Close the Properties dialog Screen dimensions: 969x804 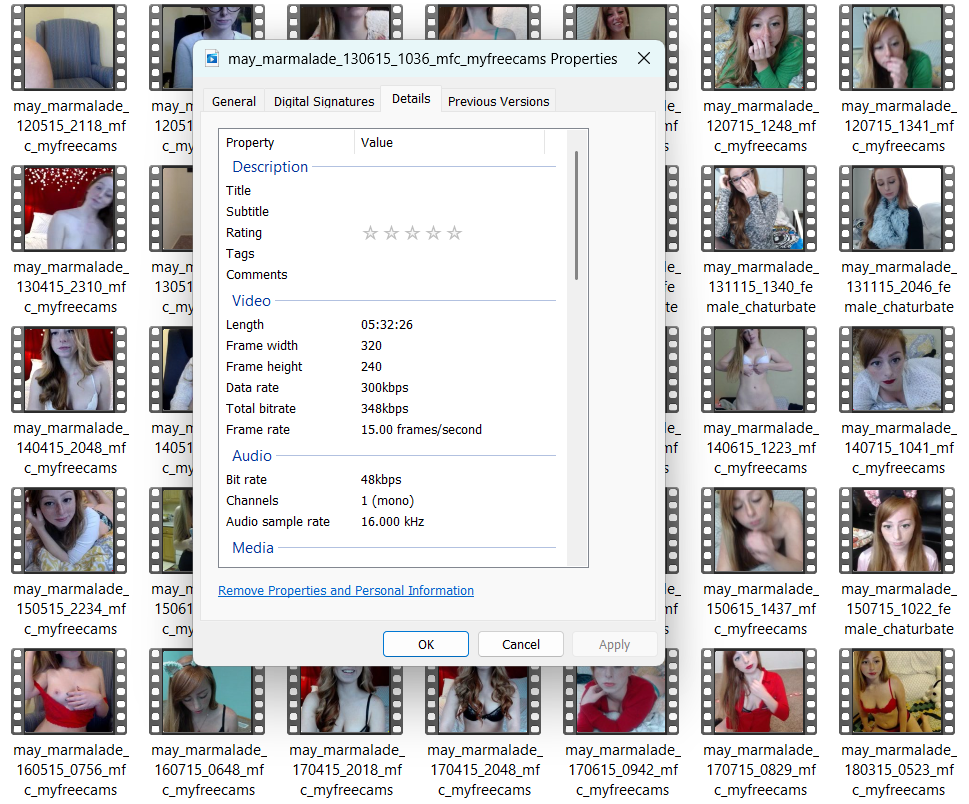(x=644, y=58)
